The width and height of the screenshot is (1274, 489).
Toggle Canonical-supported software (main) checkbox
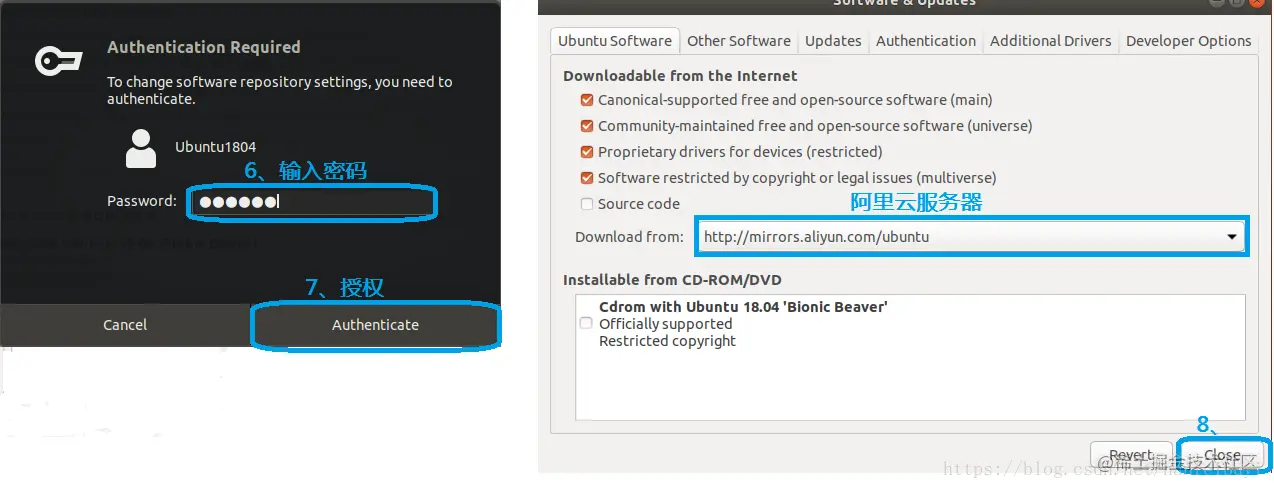tap(587, 100)
